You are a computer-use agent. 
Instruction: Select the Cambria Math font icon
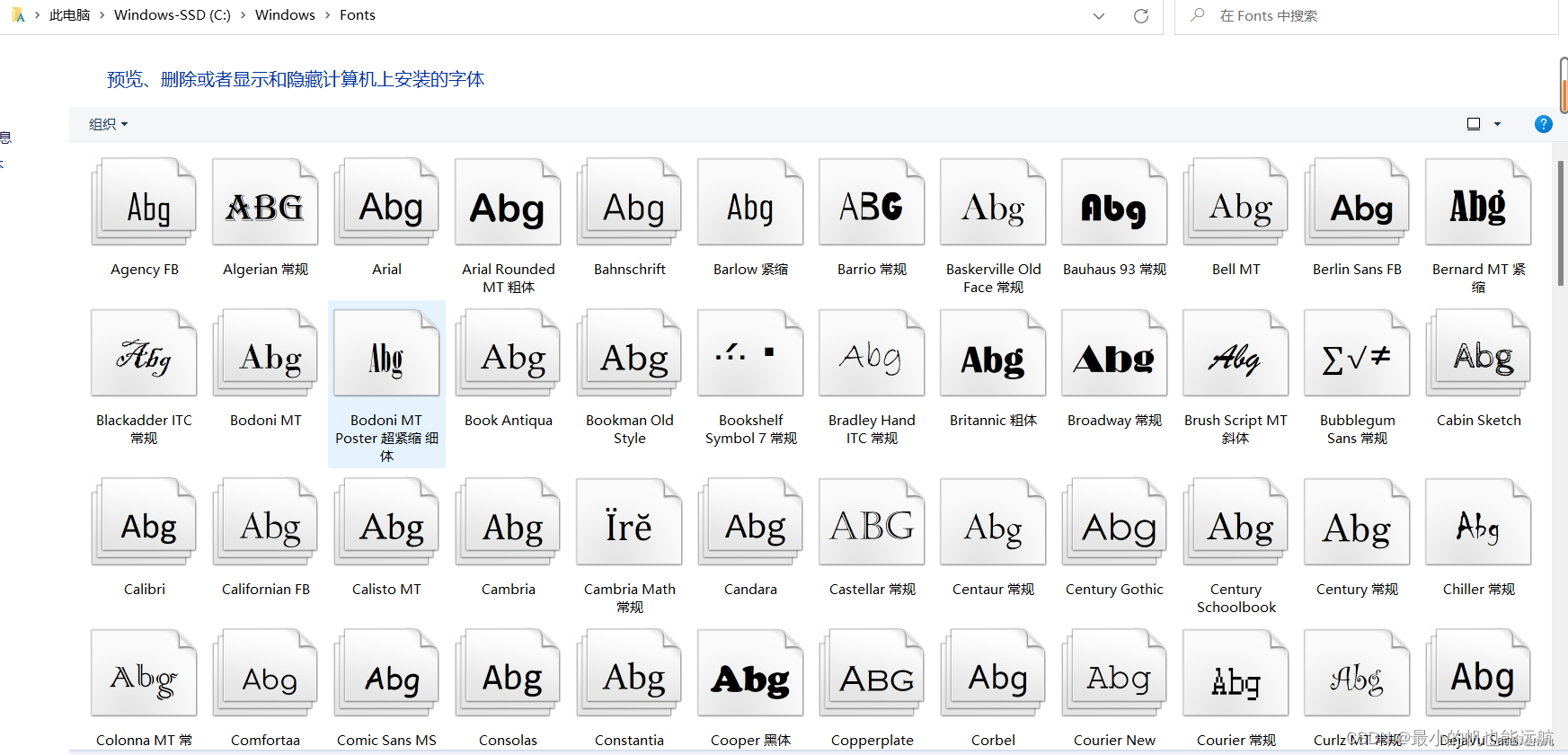coord(629,522)
